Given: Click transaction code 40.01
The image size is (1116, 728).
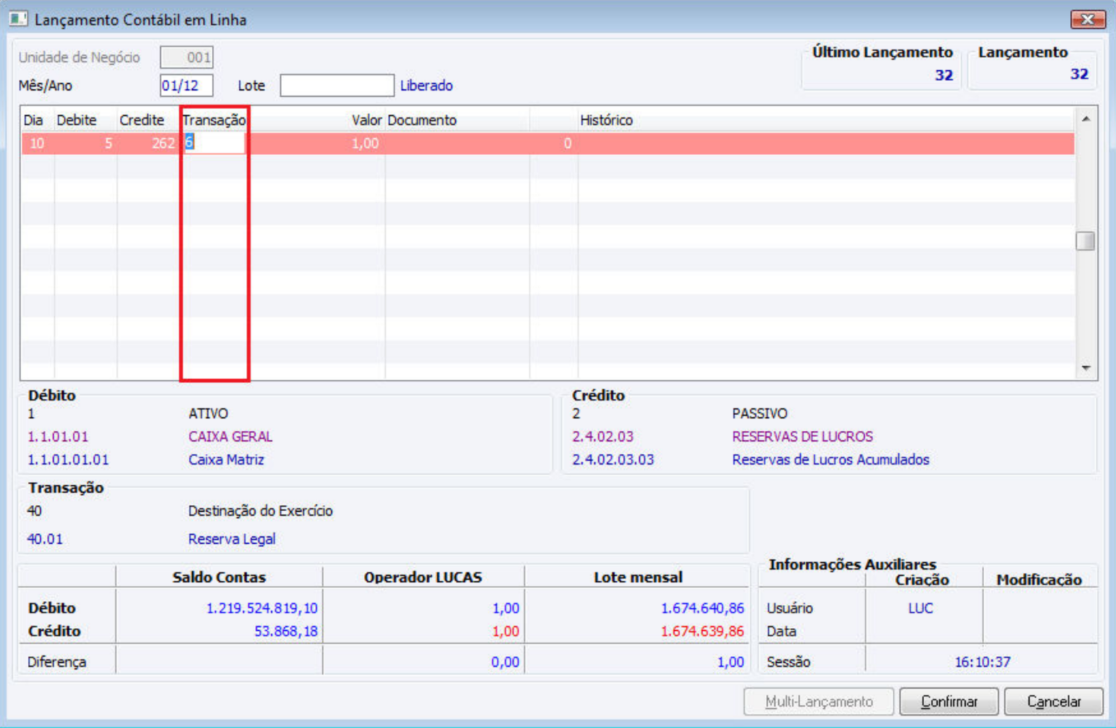Looking at the screenshot, I should tap(45, 539).
